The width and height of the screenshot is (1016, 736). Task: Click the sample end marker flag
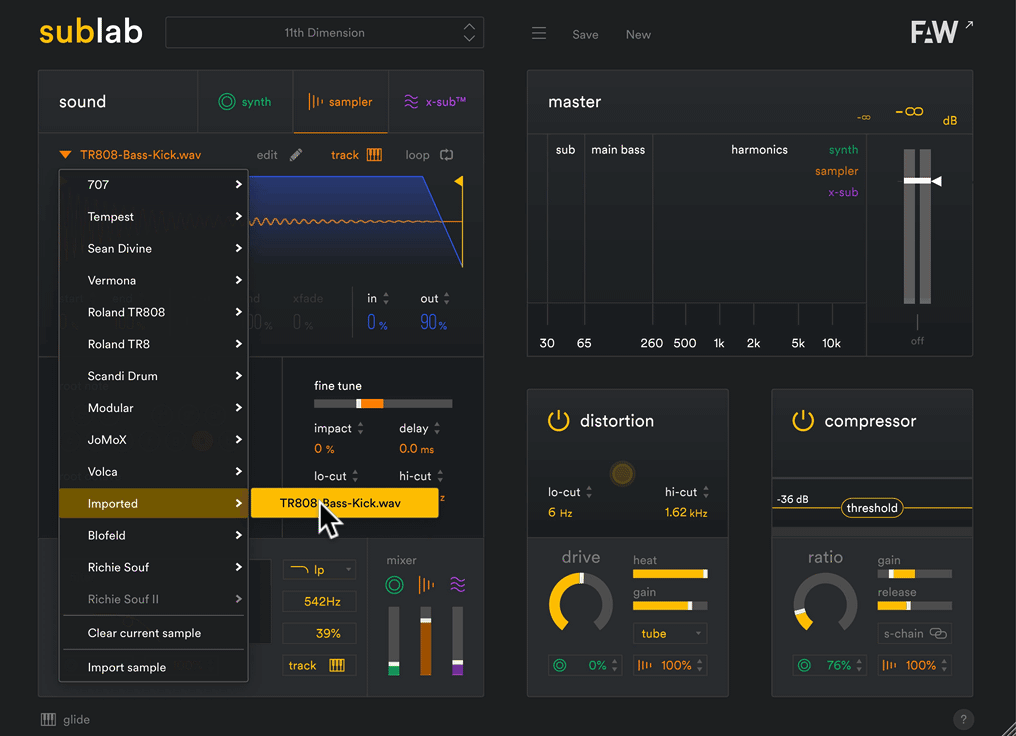pos(459,181)
